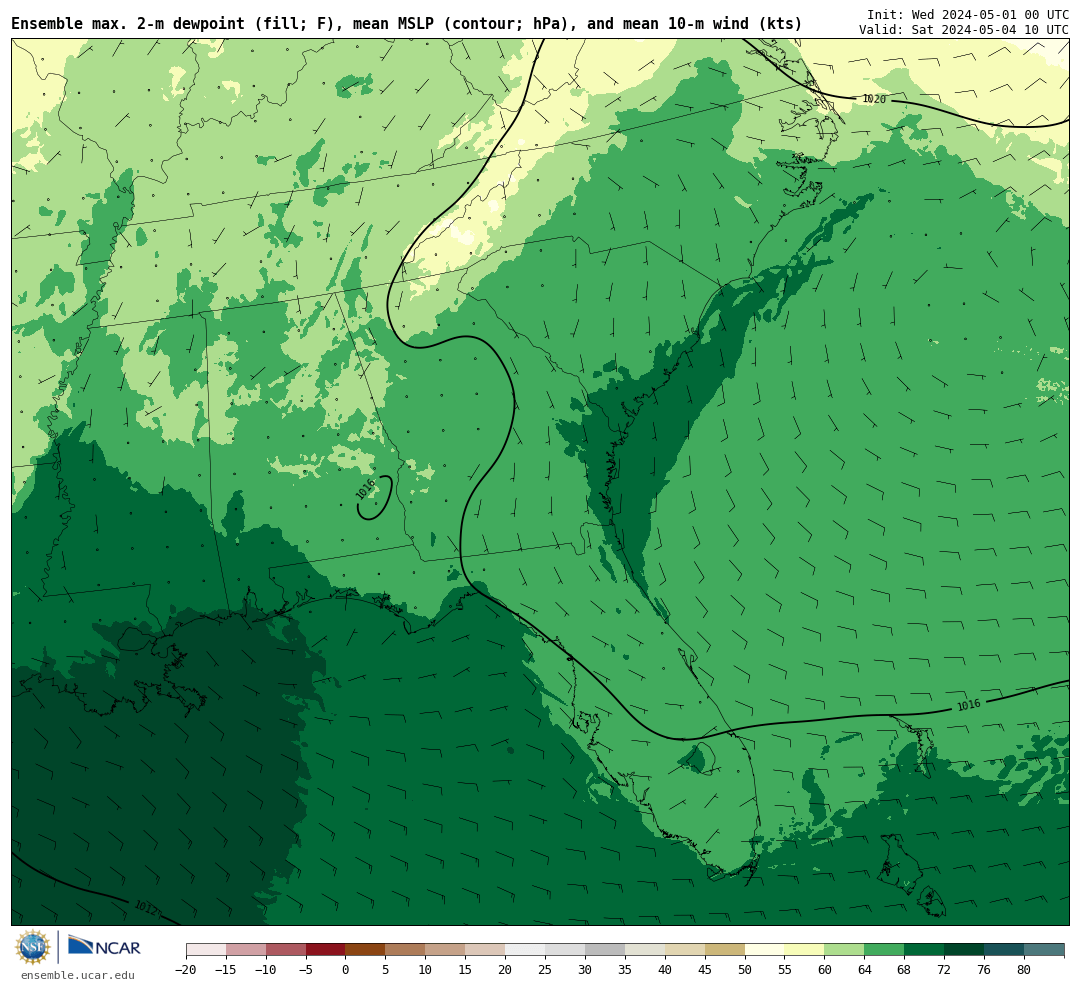This screenshot has height=988, width=1080.
Task: Pick the near-white 20 to 25 swatch
Action: coord(526,950)
